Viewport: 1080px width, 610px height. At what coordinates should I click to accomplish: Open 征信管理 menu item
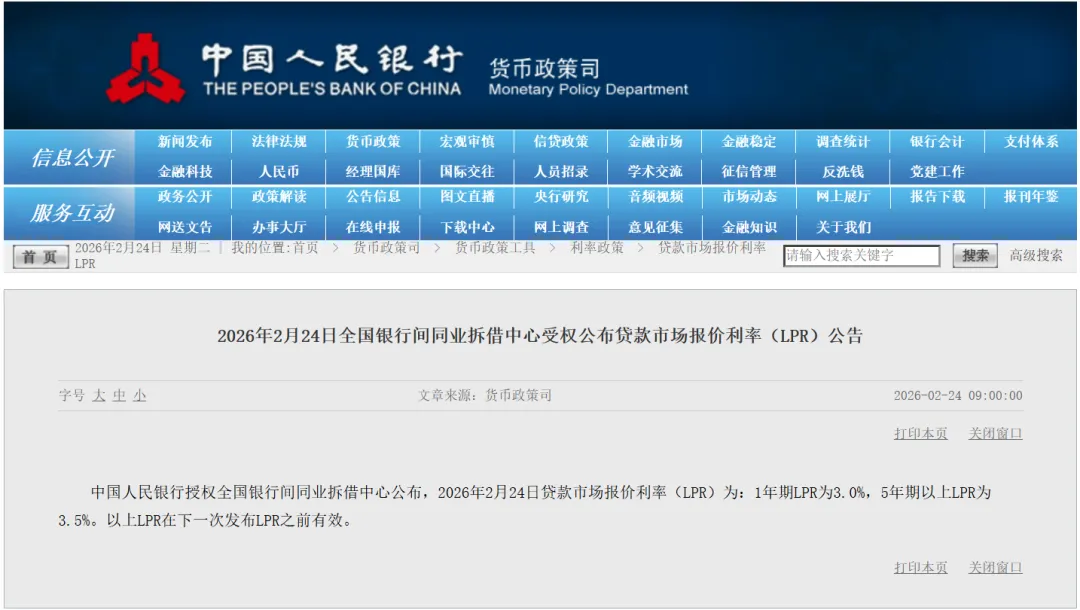tap(749, 171)
